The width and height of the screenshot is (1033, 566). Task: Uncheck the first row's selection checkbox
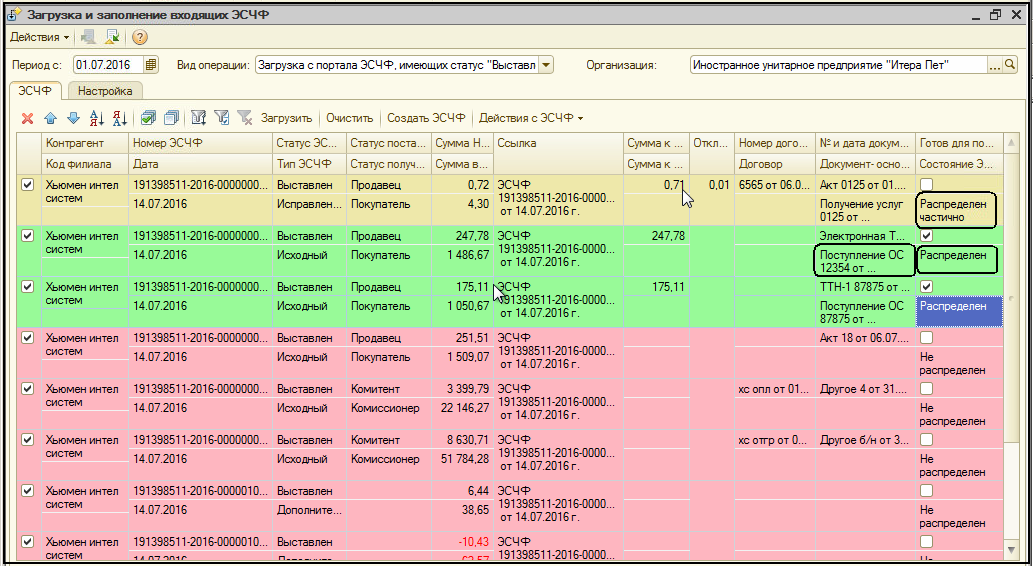tap(28, 185)
